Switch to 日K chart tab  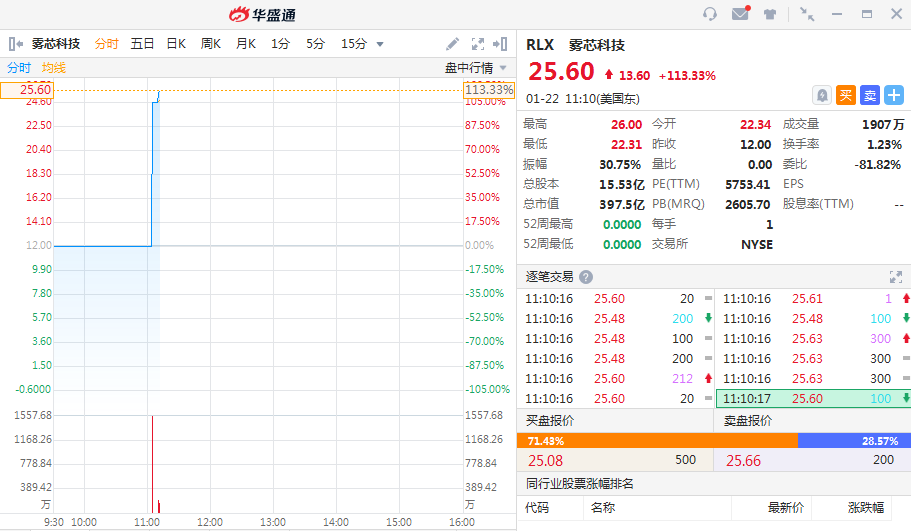coord(176,44)
